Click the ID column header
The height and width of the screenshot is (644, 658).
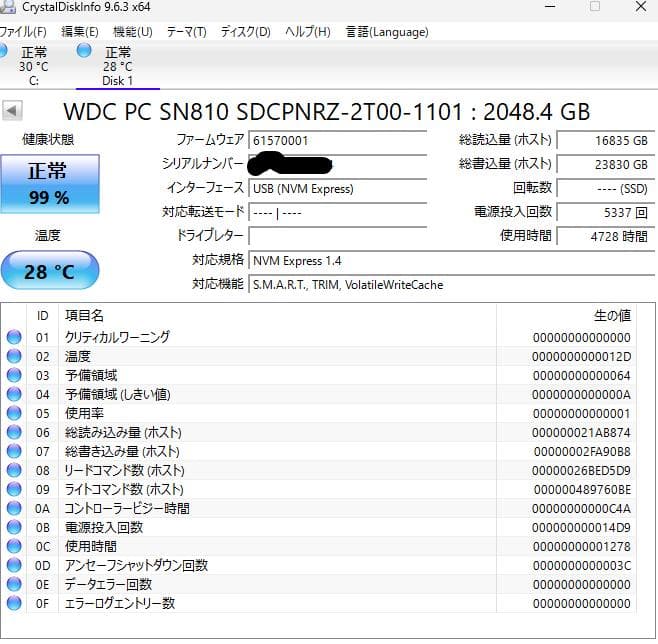(x=42, y=315)
